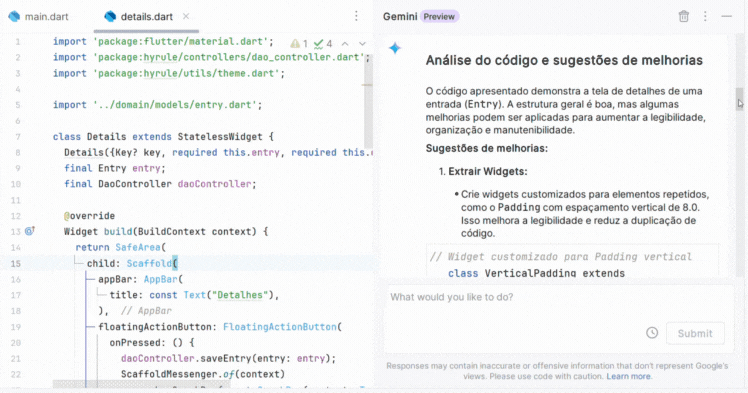Click the warning count indicator in editor
Viewport: 748px width, 393px height.
(299, 44)
